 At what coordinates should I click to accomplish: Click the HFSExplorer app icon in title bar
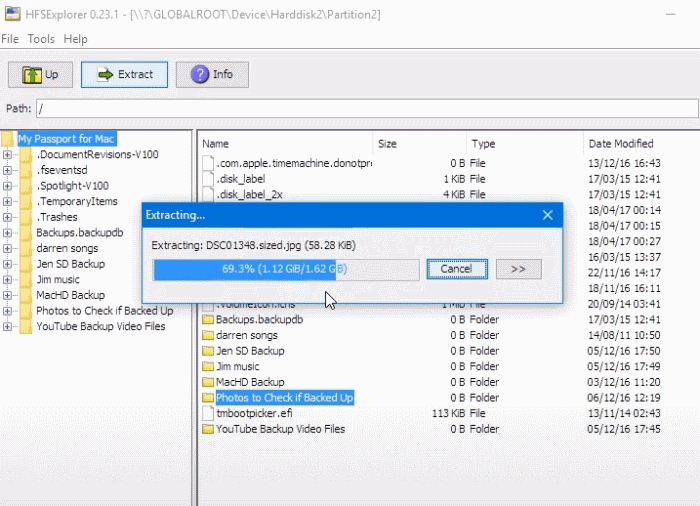click(12, 13)
